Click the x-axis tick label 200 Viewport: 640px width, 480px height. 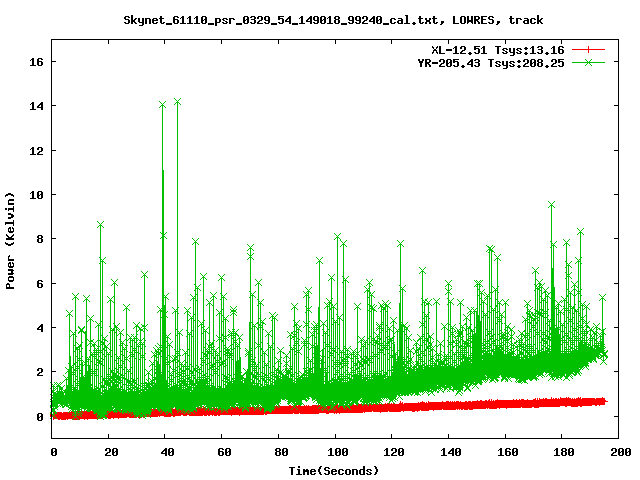pos(619,452)
